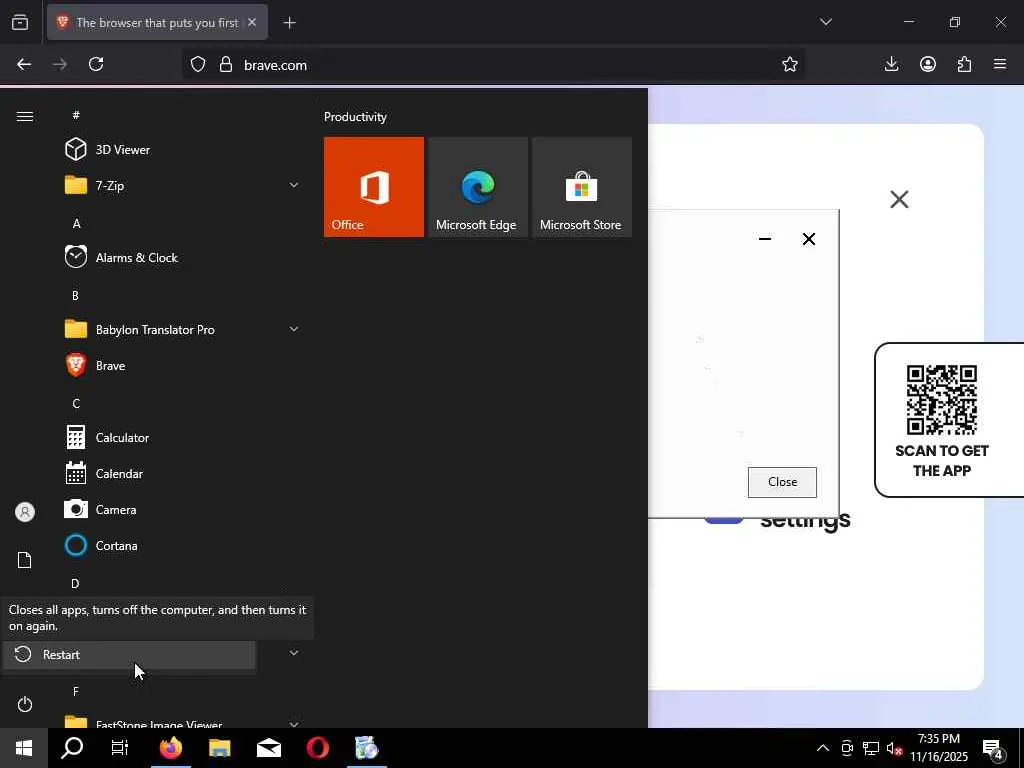Open the notification center
The width and height of the screenshot is (1024, 768).
993,749
